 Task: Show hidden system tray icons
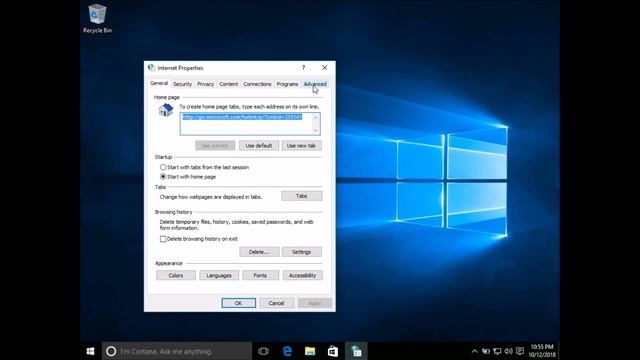(474, 351)
